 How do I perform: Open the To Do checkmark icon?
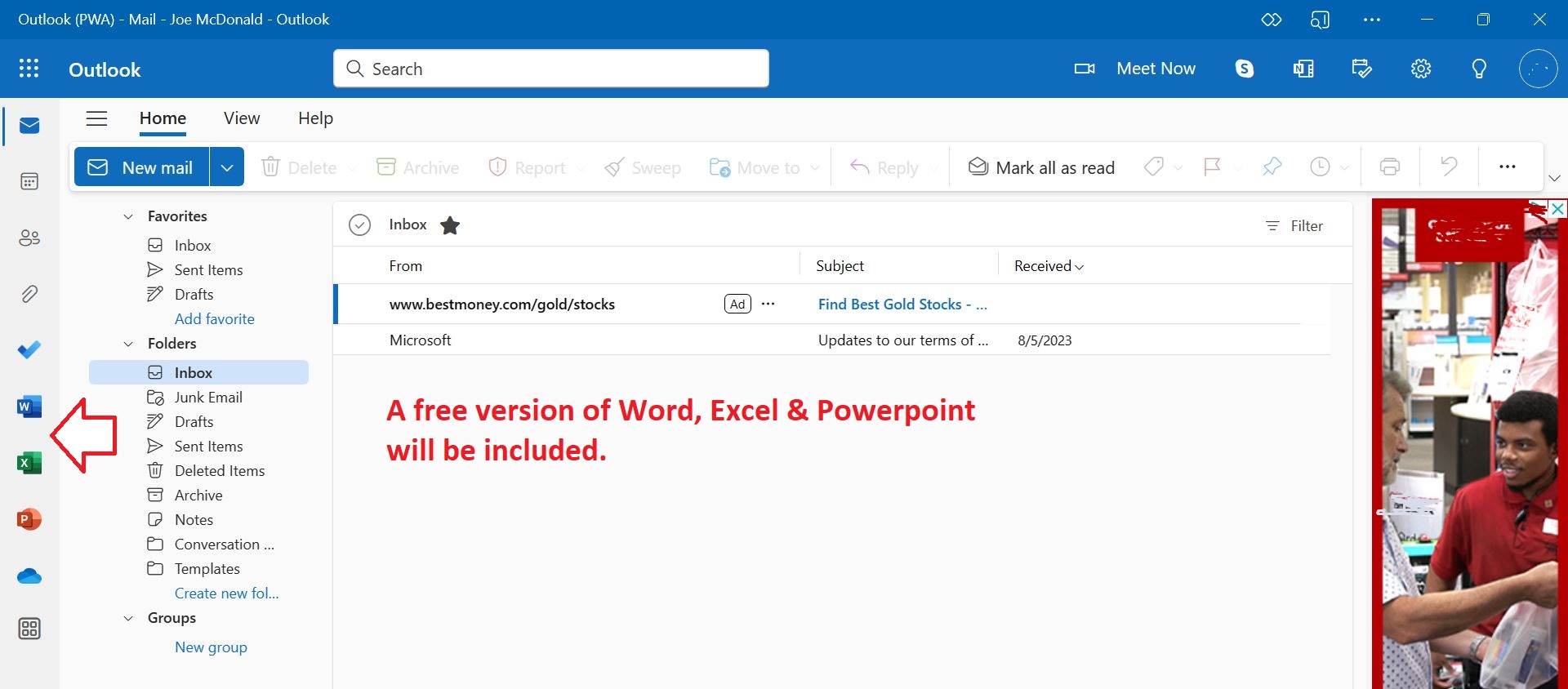click(29, 350)
